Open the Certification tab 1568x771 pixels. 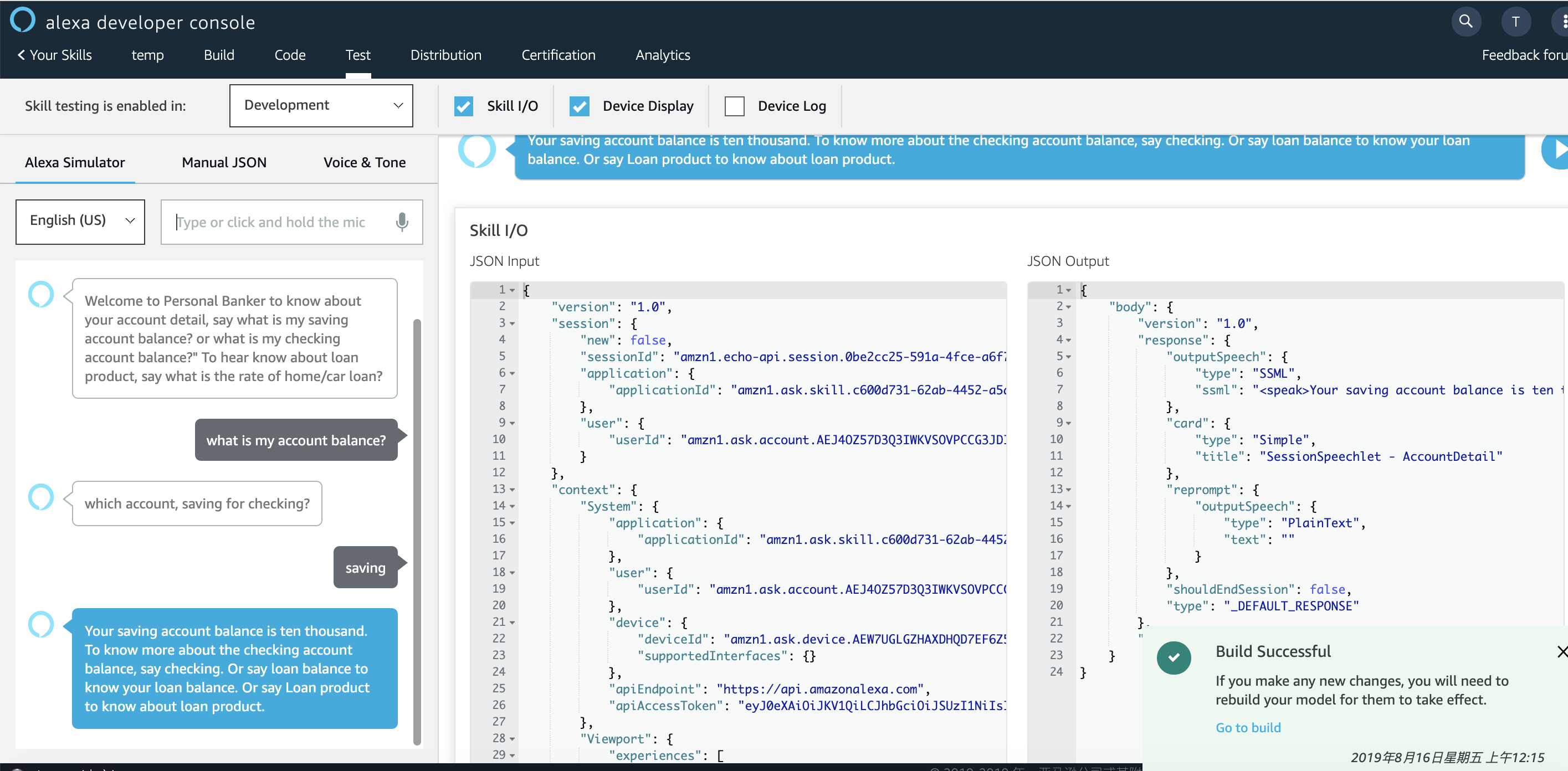pyautogui.click(x=558, y=55)
